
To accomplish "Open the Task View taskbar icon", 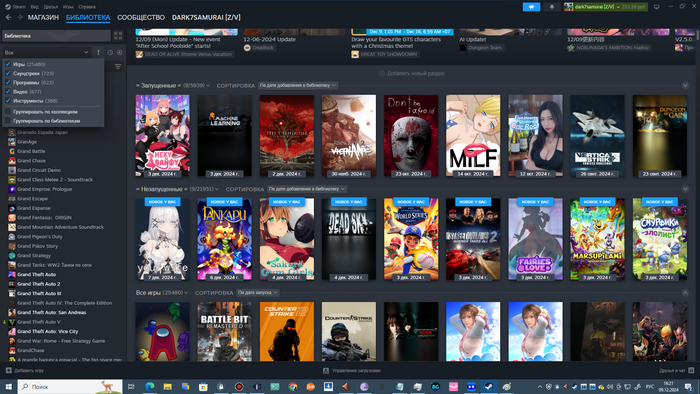I will [131, 386].
